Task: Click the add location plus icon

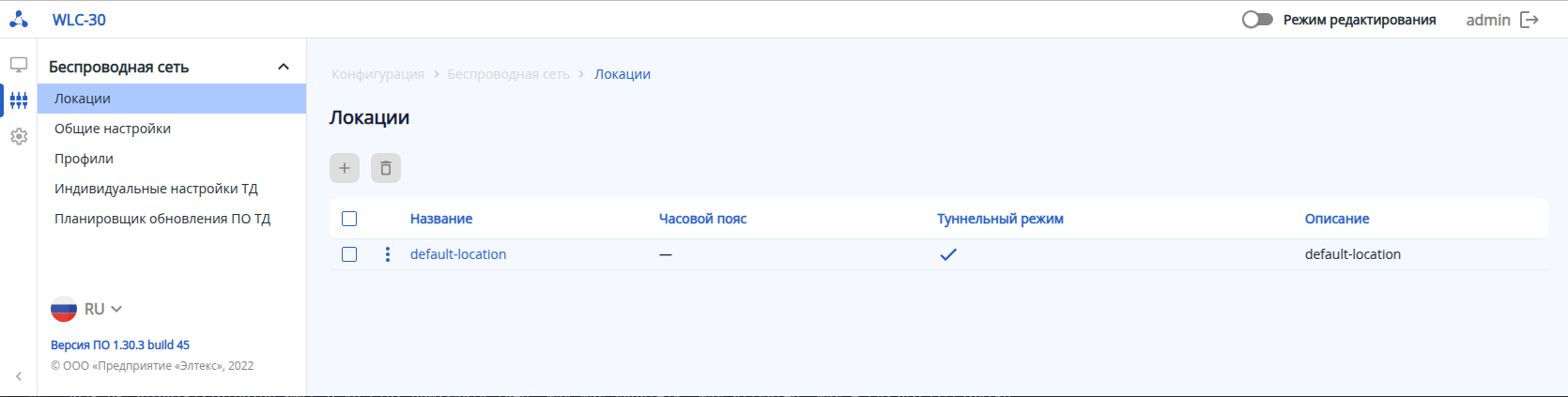Action: tap(345, 168)
